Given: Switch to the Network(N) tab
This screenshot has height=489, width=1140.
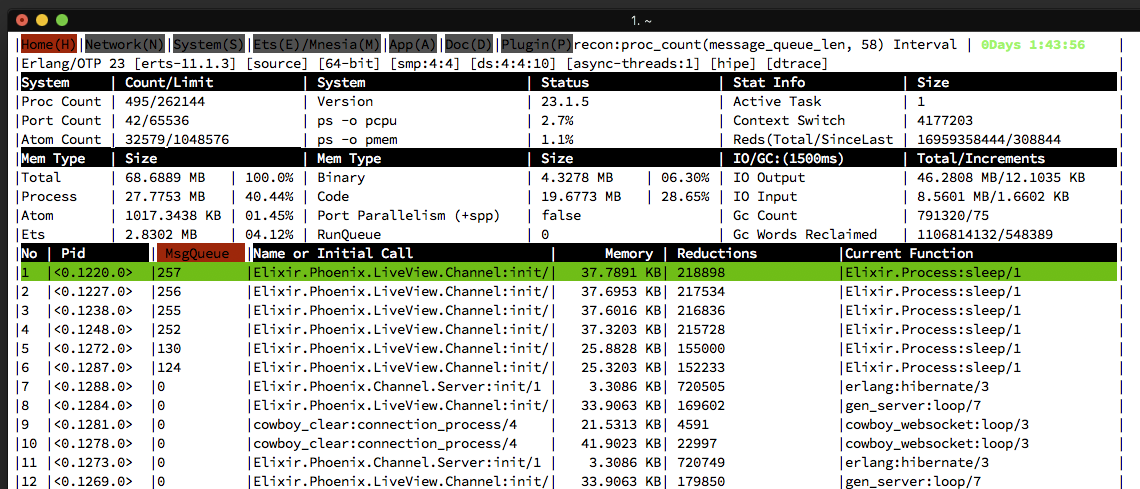Looking at the screenshot, I should 125,44.
